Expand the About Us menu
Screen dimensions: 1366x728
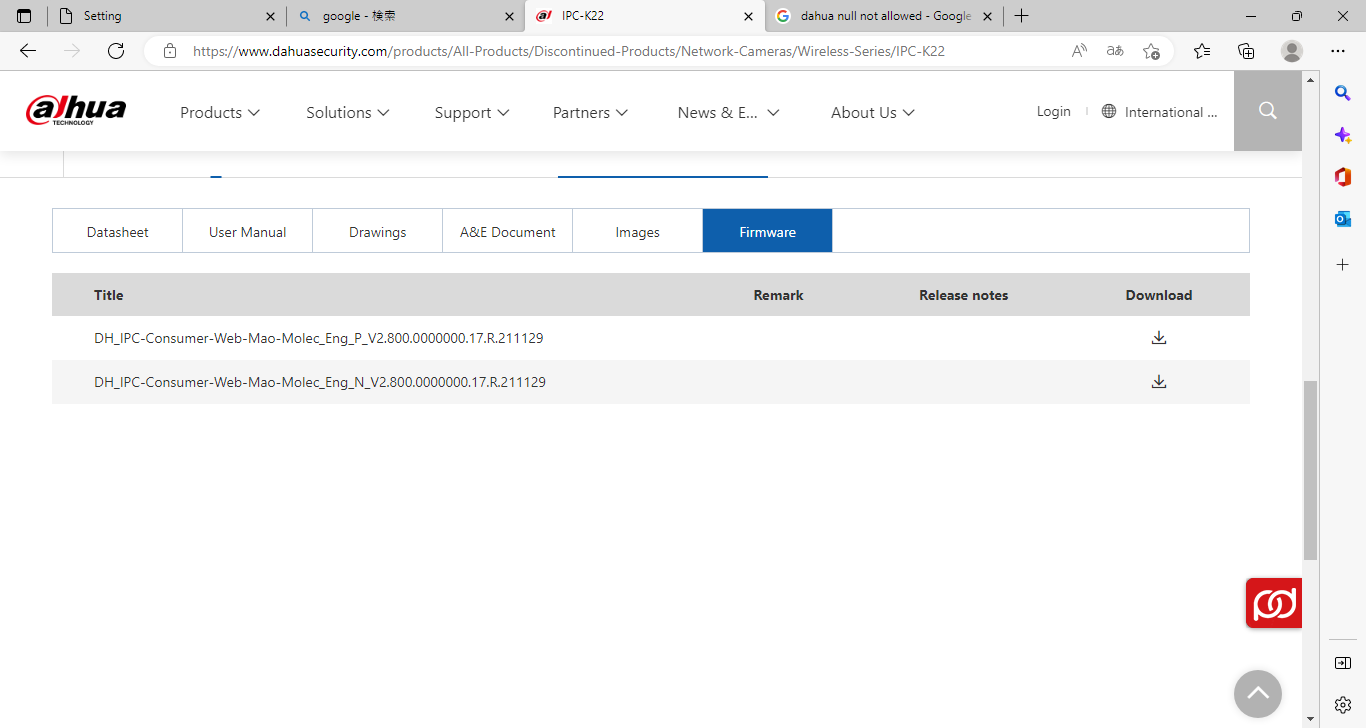point(873,113)
